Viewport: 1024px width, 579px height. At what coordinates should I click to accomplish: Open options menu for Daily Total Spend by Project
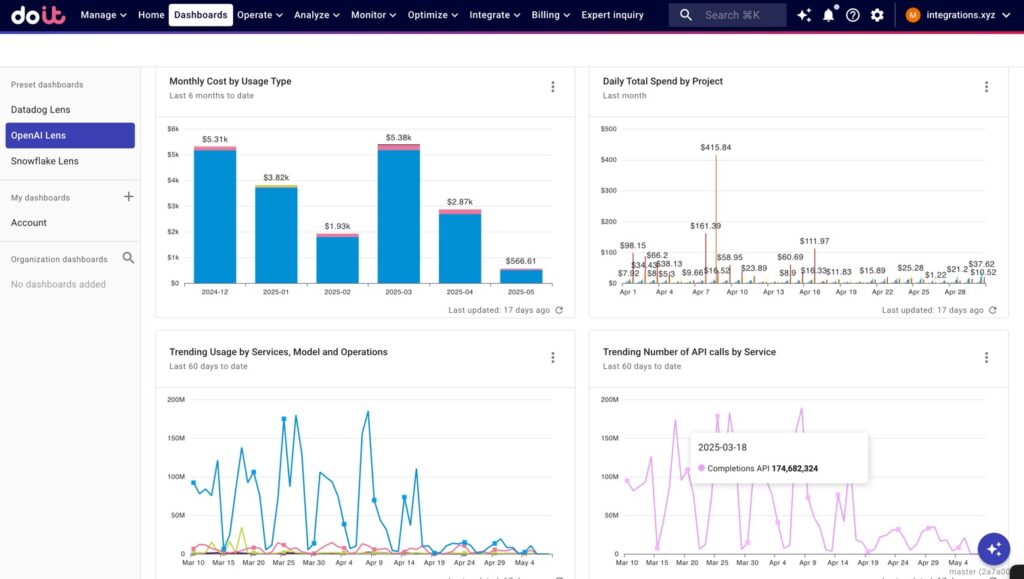pos(986,87)
